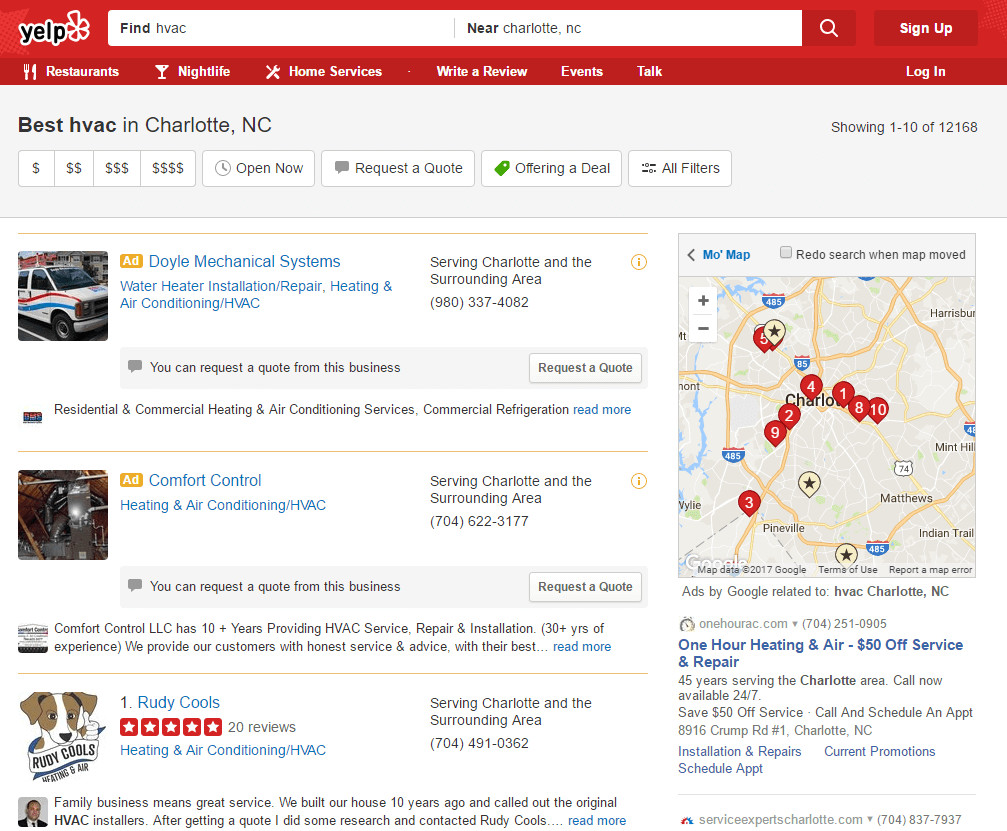Open the Home Services menu
Screen dimensions: 1007x831
pyautogui.click(x=324, y=71)
